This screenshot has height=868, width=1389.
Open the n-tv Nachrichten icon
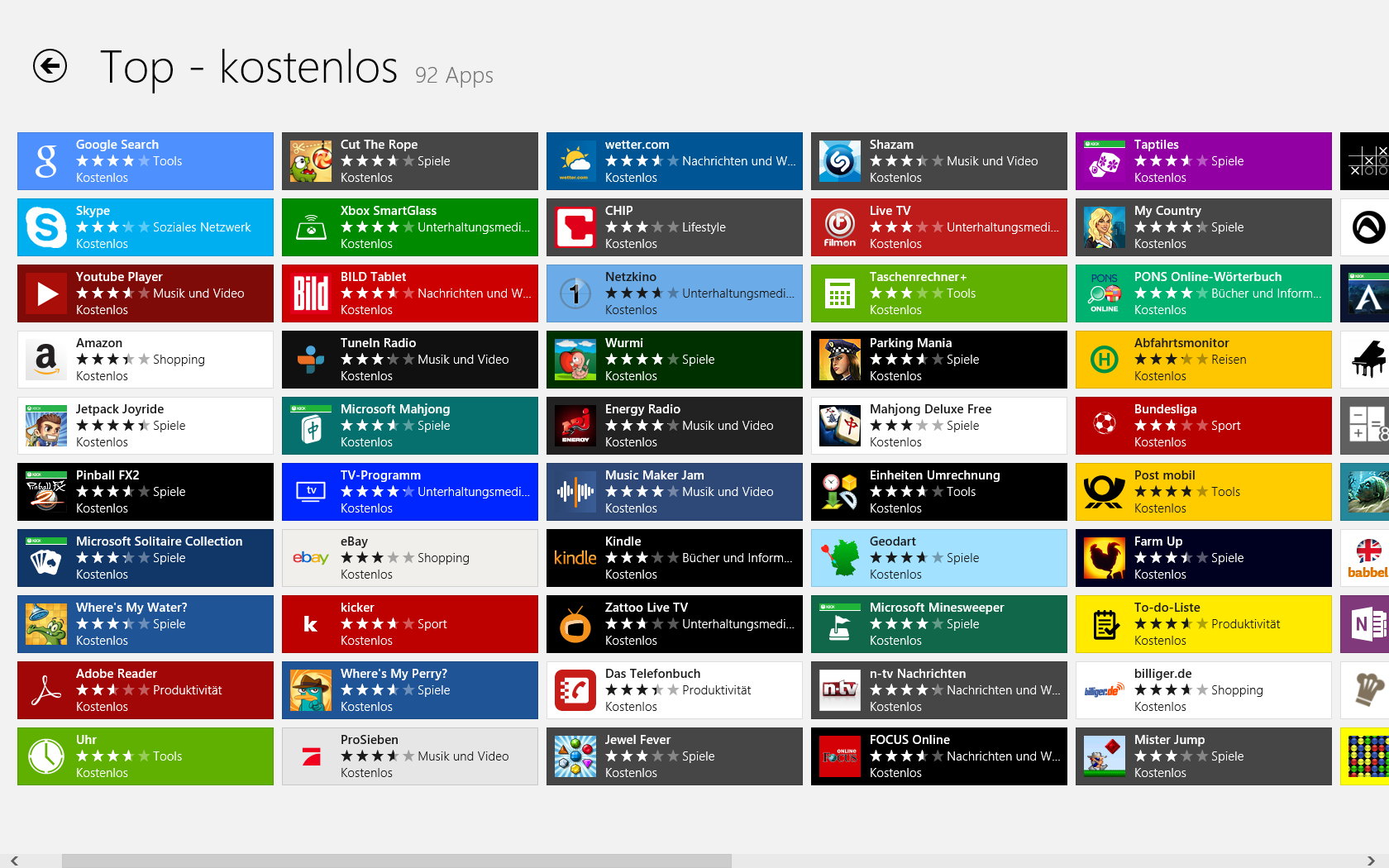(x=840, y=690)
